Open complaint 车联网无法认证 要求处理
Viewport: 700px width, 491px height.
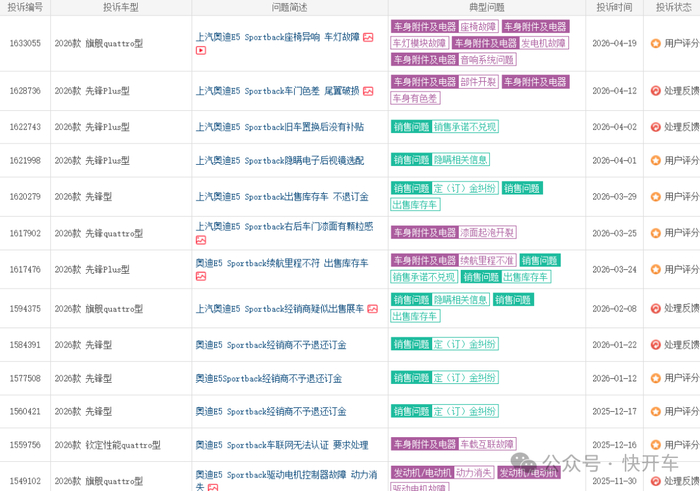pyautogui.click(x=282, y=445)
